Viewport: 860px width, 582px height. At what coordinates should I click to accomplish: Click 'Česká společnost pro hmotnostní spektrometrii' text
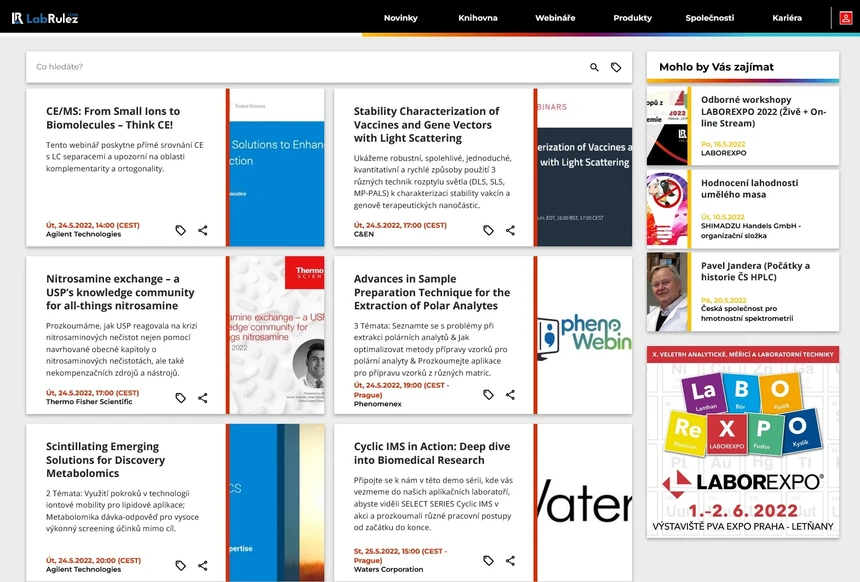click(747, 313)
